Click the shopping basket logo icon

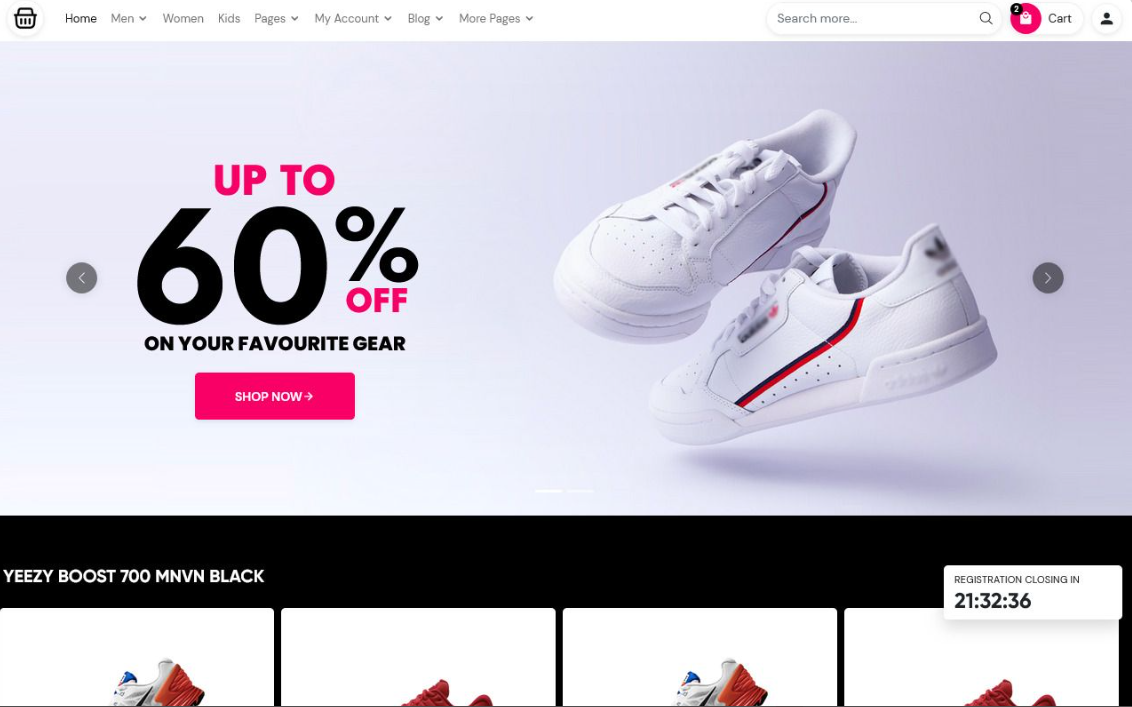(25, 18)
